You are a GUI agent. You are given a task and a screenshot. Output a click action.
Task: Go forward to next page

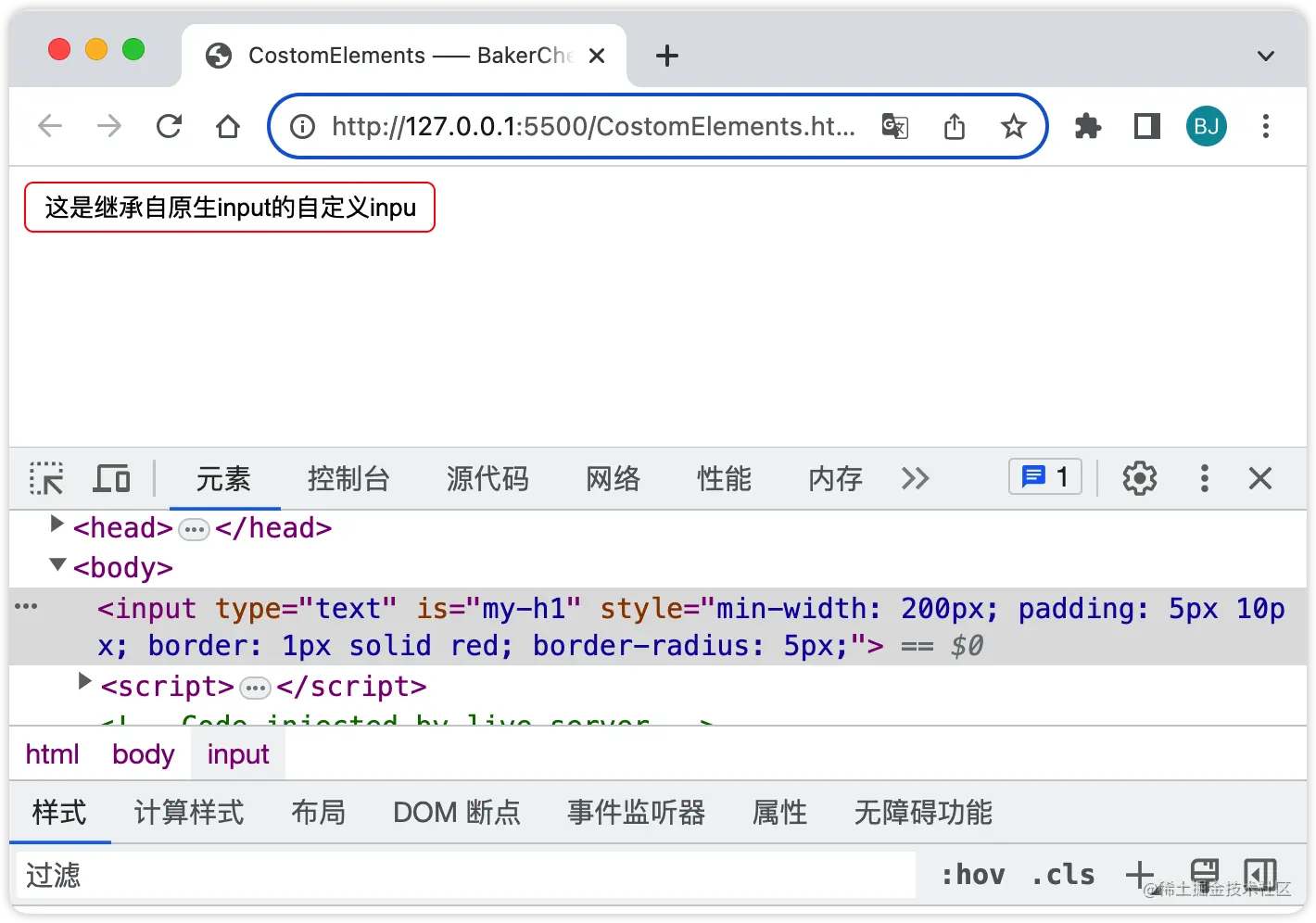point(109,126)
